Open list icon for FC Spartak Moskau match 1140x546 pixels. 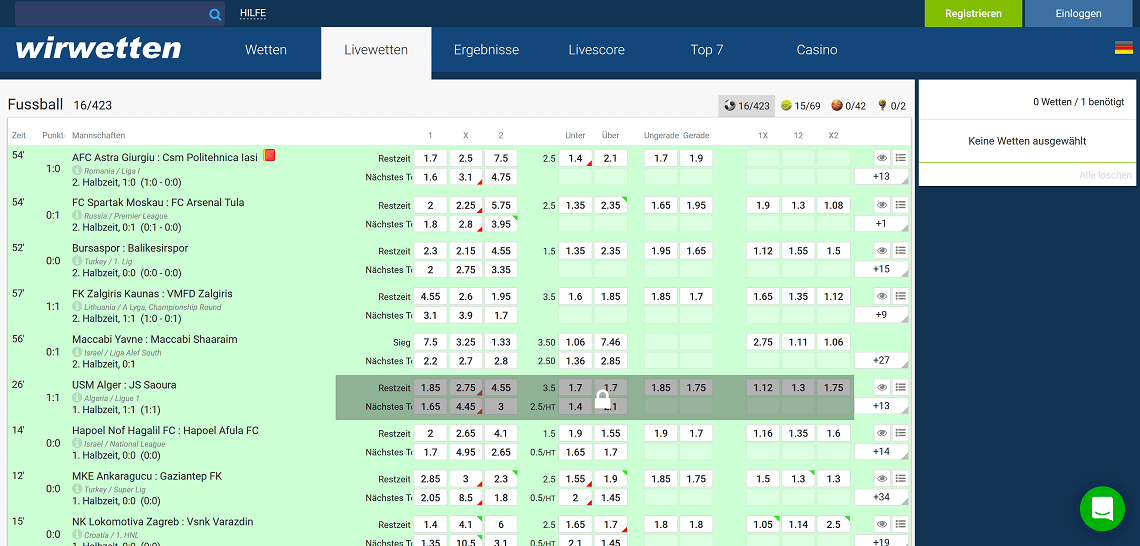click(x=900, y=205)
